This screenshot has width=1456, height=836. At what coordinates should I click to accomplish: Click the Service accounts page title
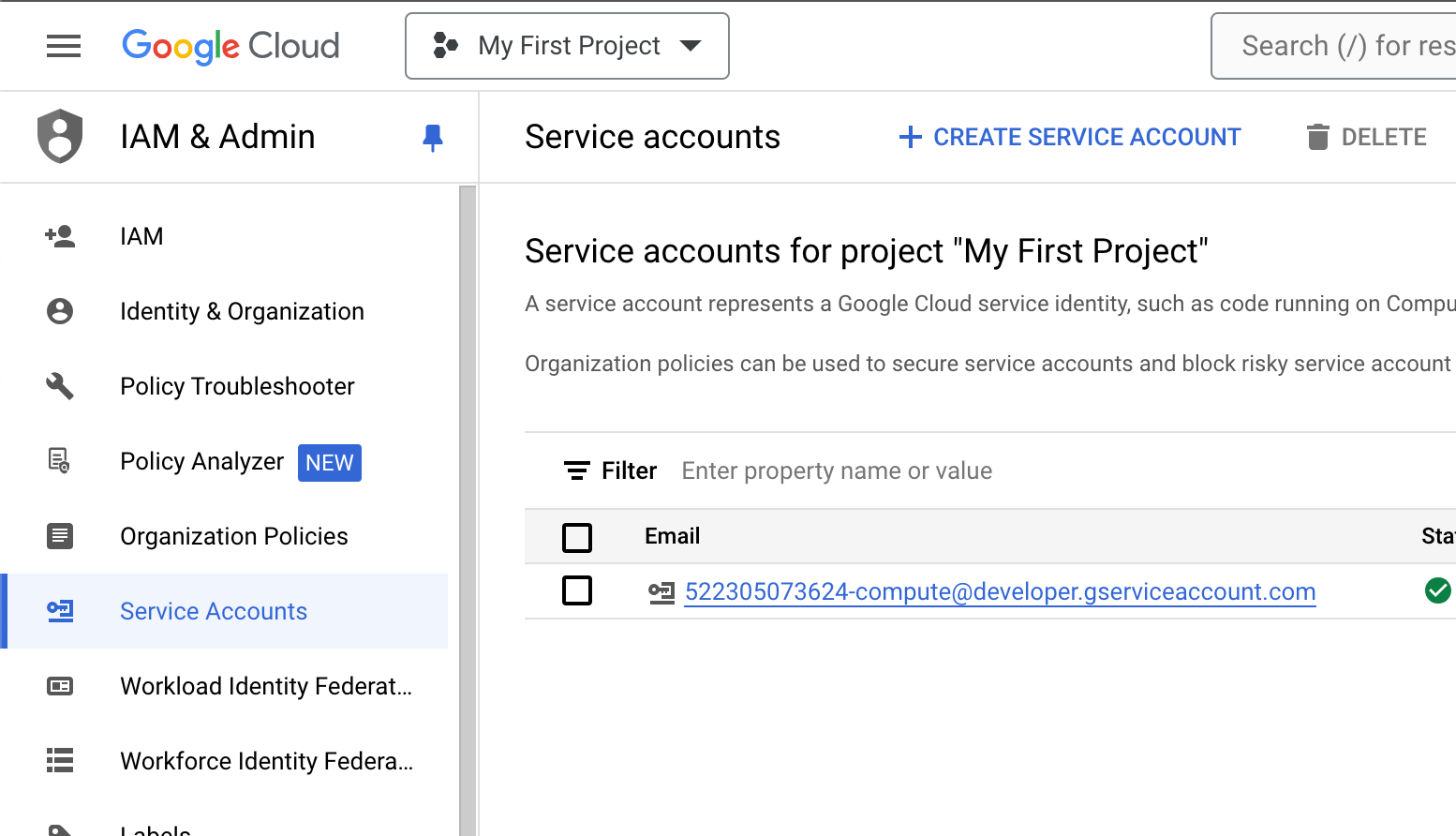click(652, 137)
